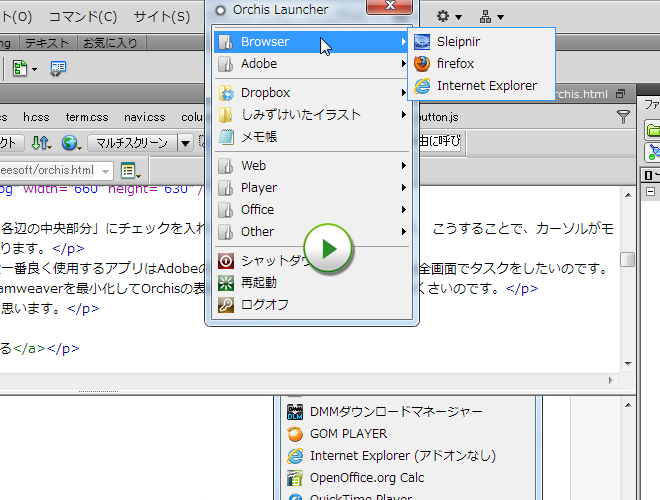Open related file h.css
This screenshot has height=500, width=660.
click(36, 117)
